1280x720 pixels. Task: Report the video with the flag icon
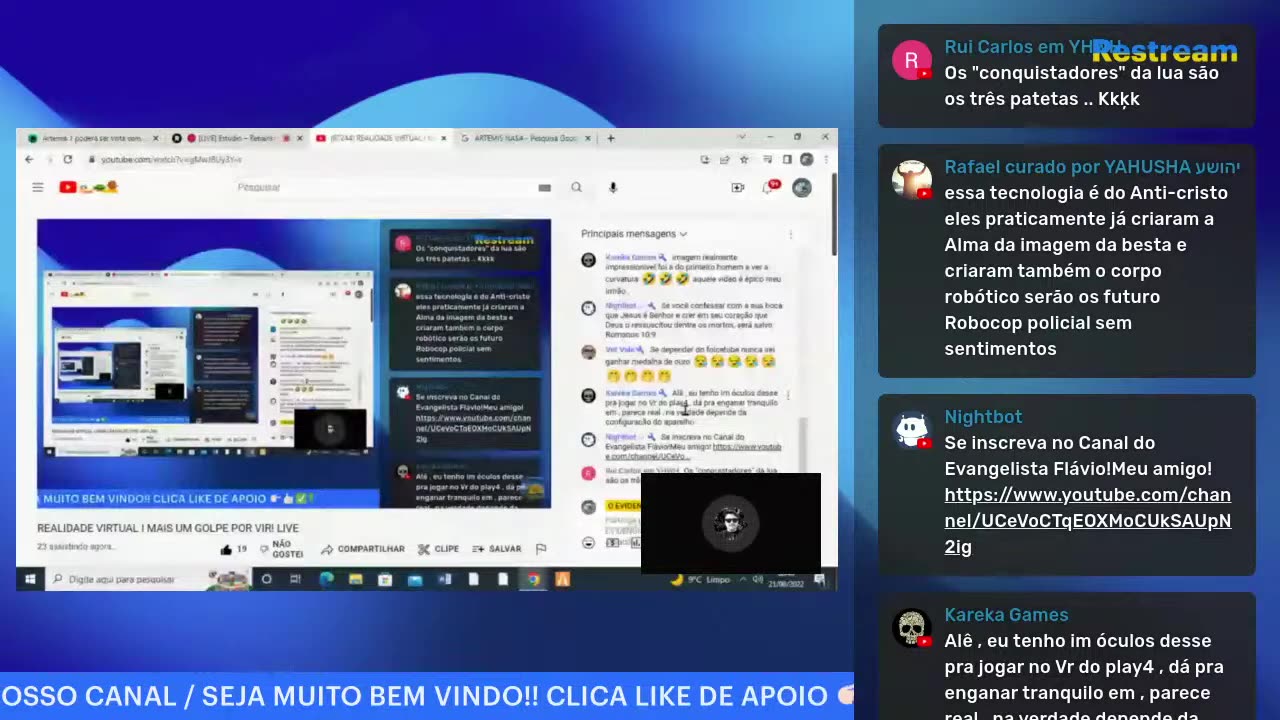point(541,549)
